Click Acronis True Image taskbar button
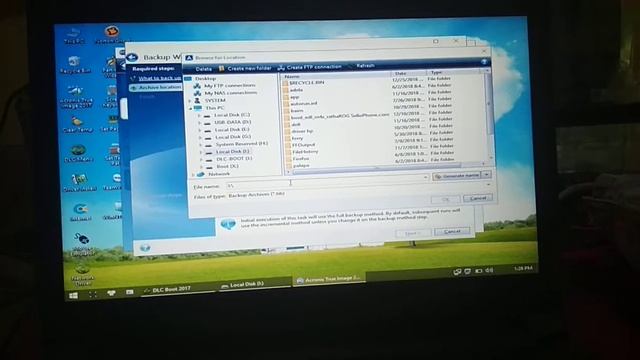Screen dimensions: 640x360 click(x=329, y=280)
